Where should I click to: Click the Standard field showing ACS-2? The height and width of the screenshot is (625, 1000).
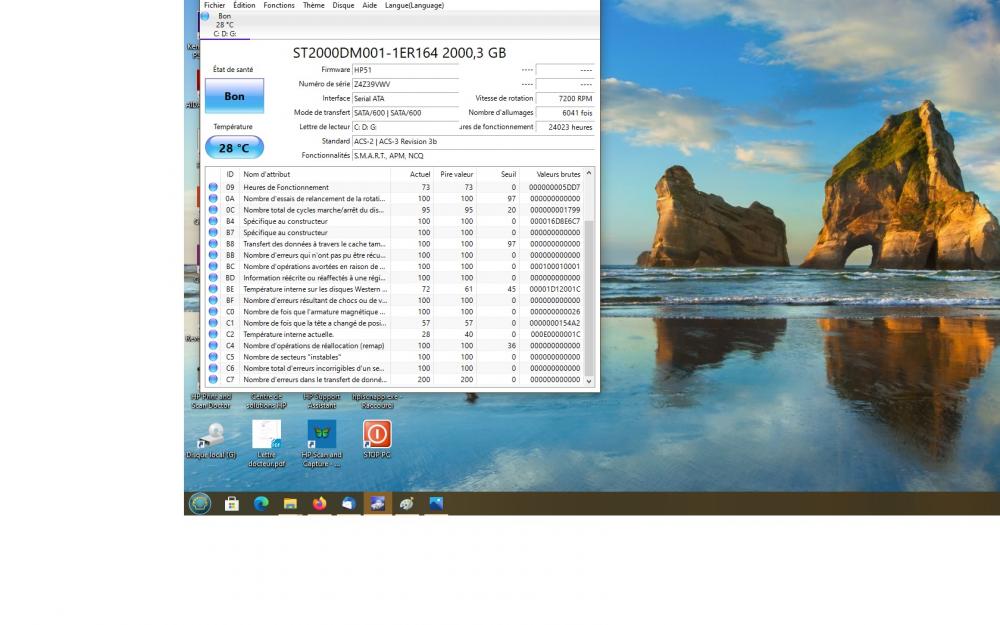473,142
